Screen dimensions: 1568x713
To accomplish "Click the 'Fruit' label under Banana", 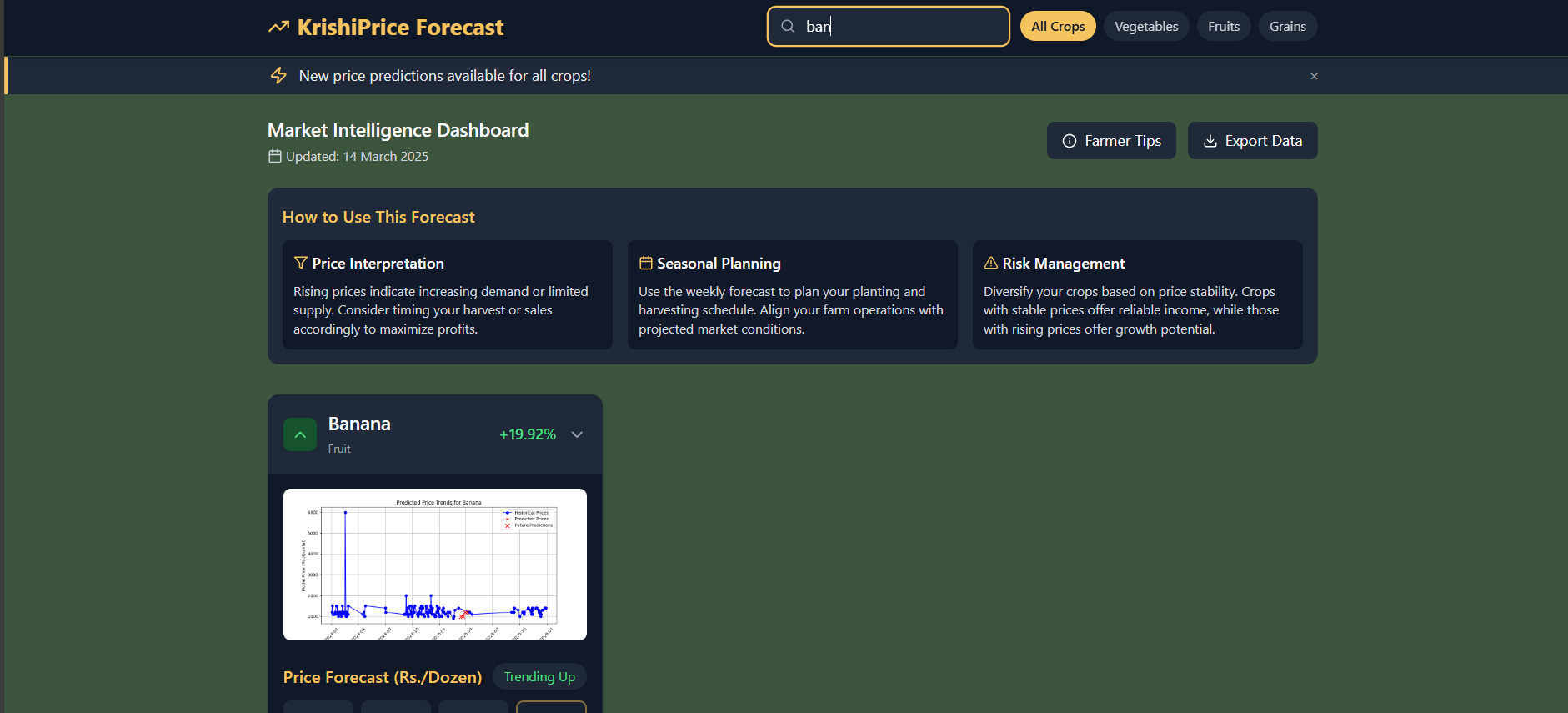I will pyautogui.click(x=339, y=449).
